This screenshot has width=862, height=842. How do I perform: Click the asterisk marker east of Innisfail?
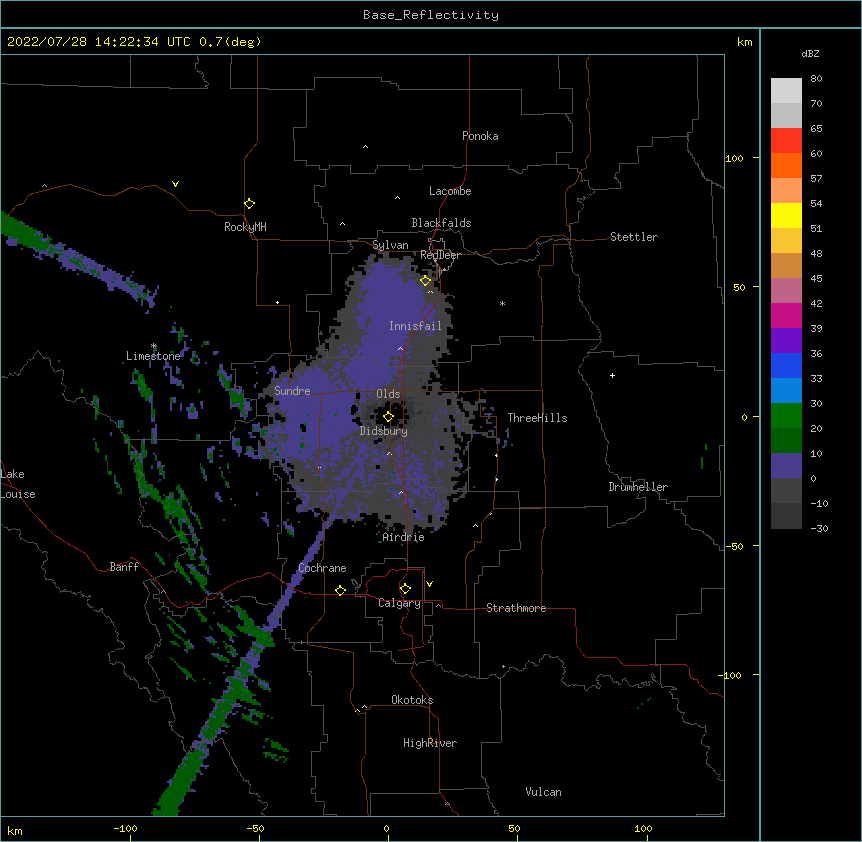(502, 303)
